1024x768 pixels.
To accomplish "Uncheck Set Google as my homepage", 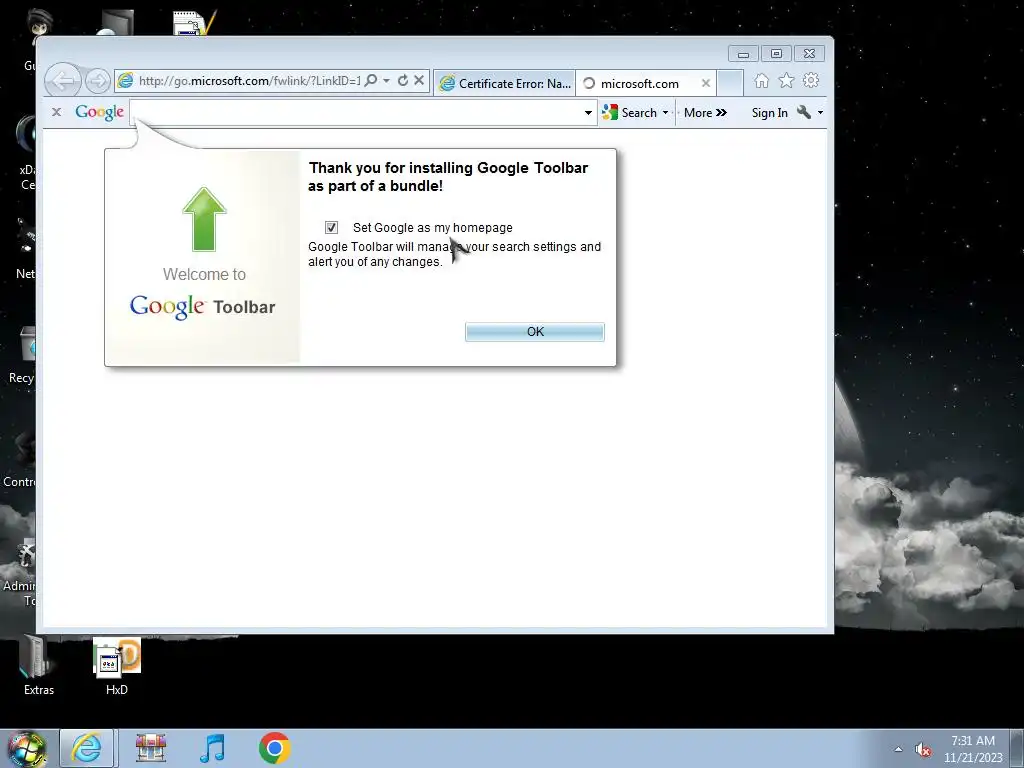I will (331, 227).
